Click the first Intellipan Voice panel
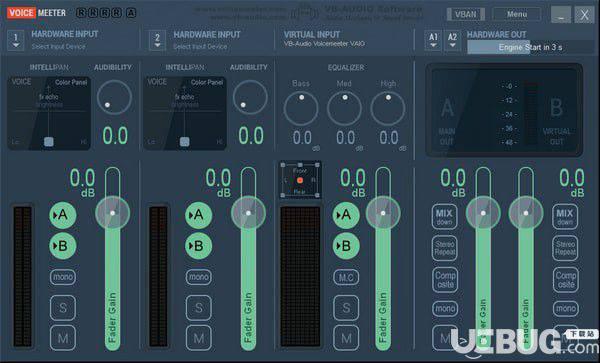This screenshot has width=600, height=363. (x=49, y=113)
